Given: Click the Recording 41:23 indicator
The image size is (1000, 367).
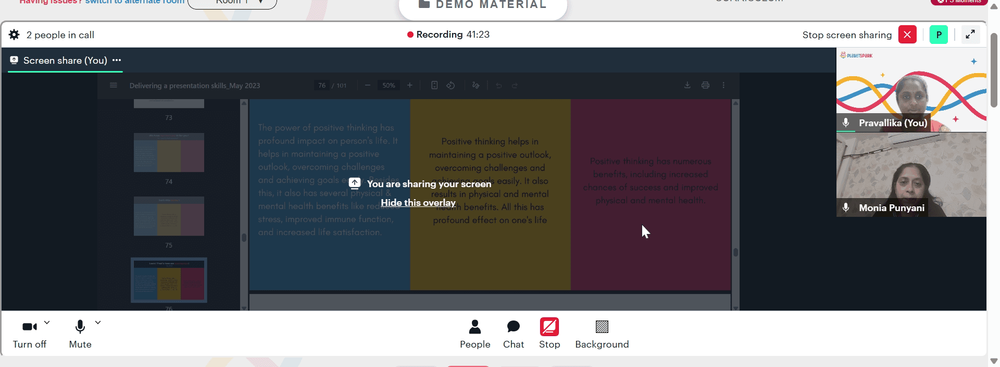Looking at the screenshot, I should [x=448, y=34].
